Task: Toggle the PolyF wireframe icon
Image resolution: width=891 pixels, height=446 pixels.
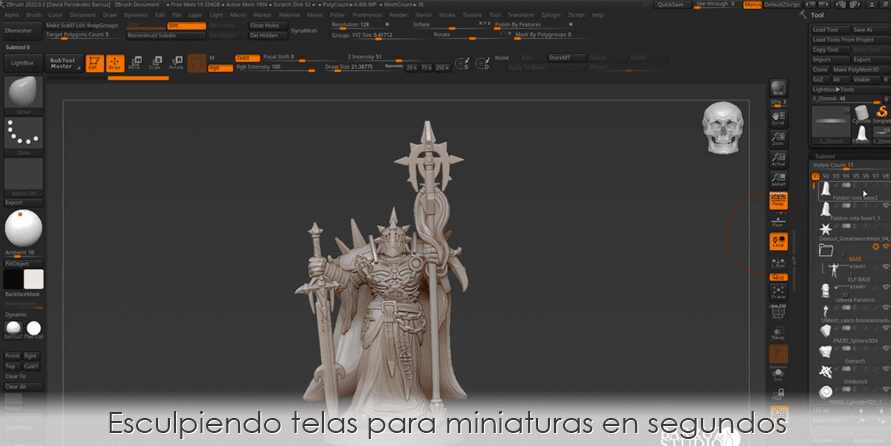Action: coord(778,311)
